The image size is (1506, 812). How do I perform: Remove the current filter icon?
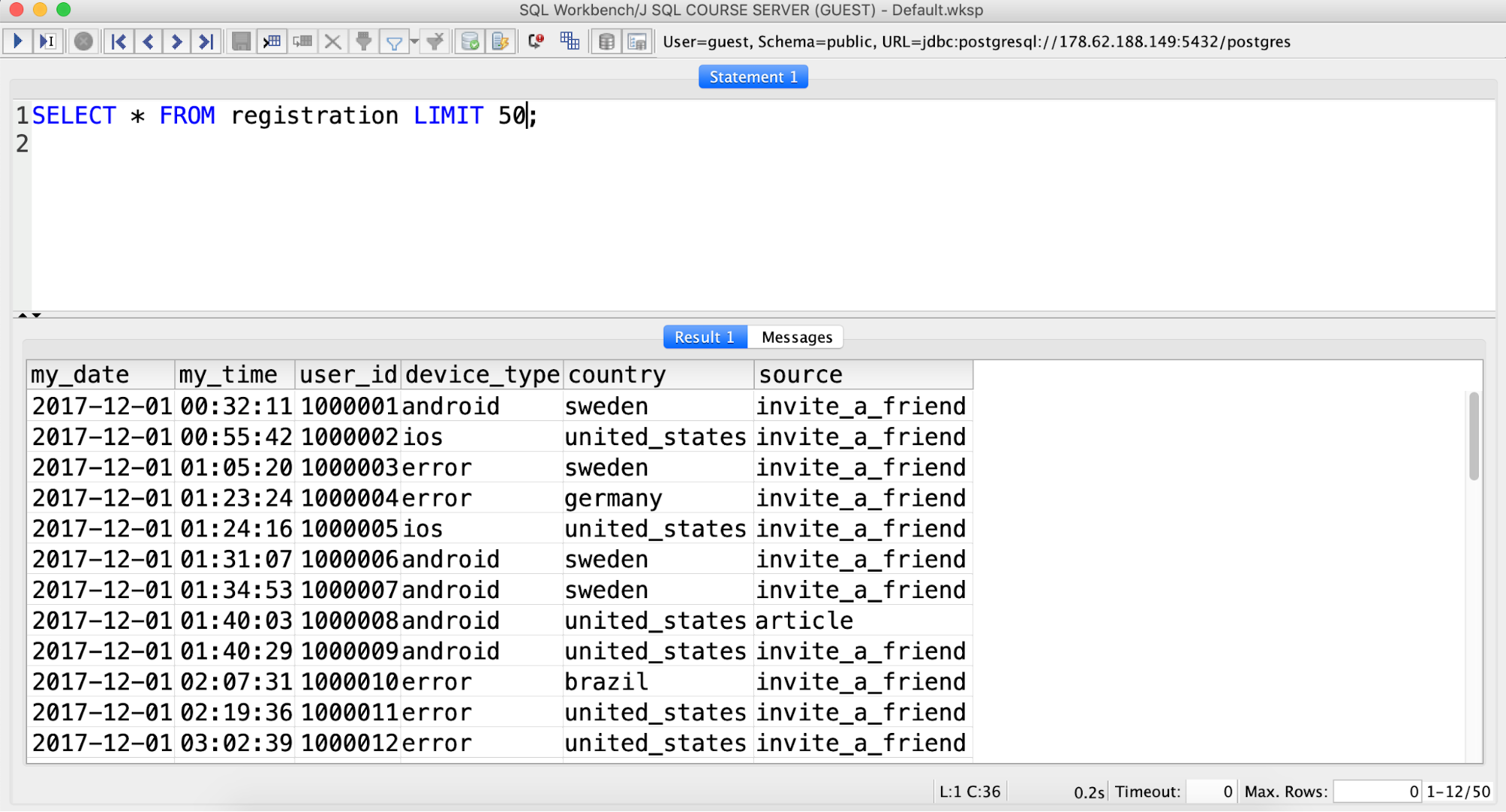click(435, 41)
